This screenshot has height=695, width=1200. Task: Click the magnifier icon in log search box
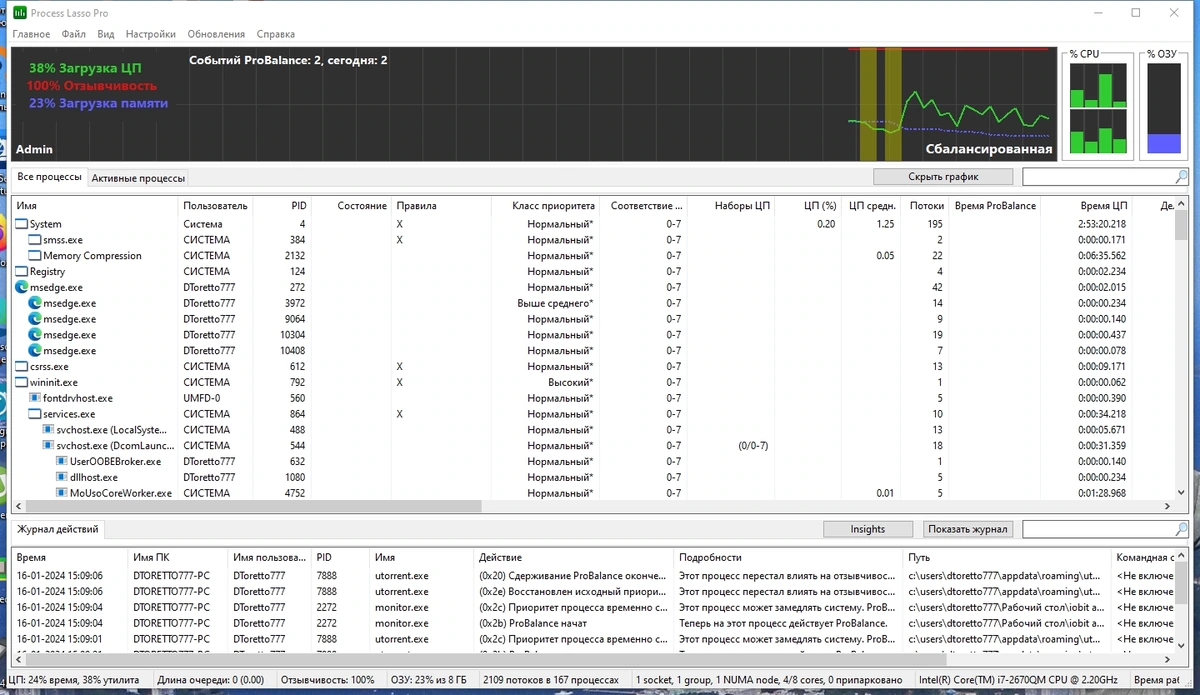[1182, 529]
